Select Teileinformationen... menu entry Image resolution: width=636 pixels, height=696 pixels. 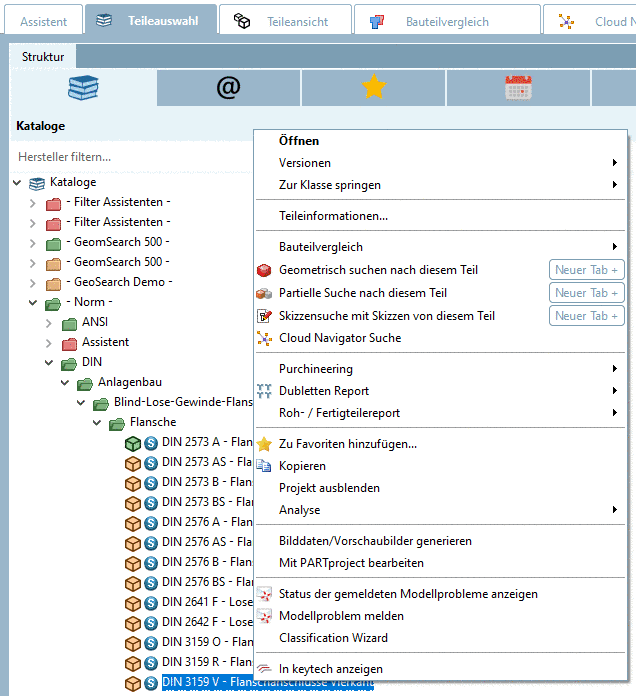coord(441,216)
